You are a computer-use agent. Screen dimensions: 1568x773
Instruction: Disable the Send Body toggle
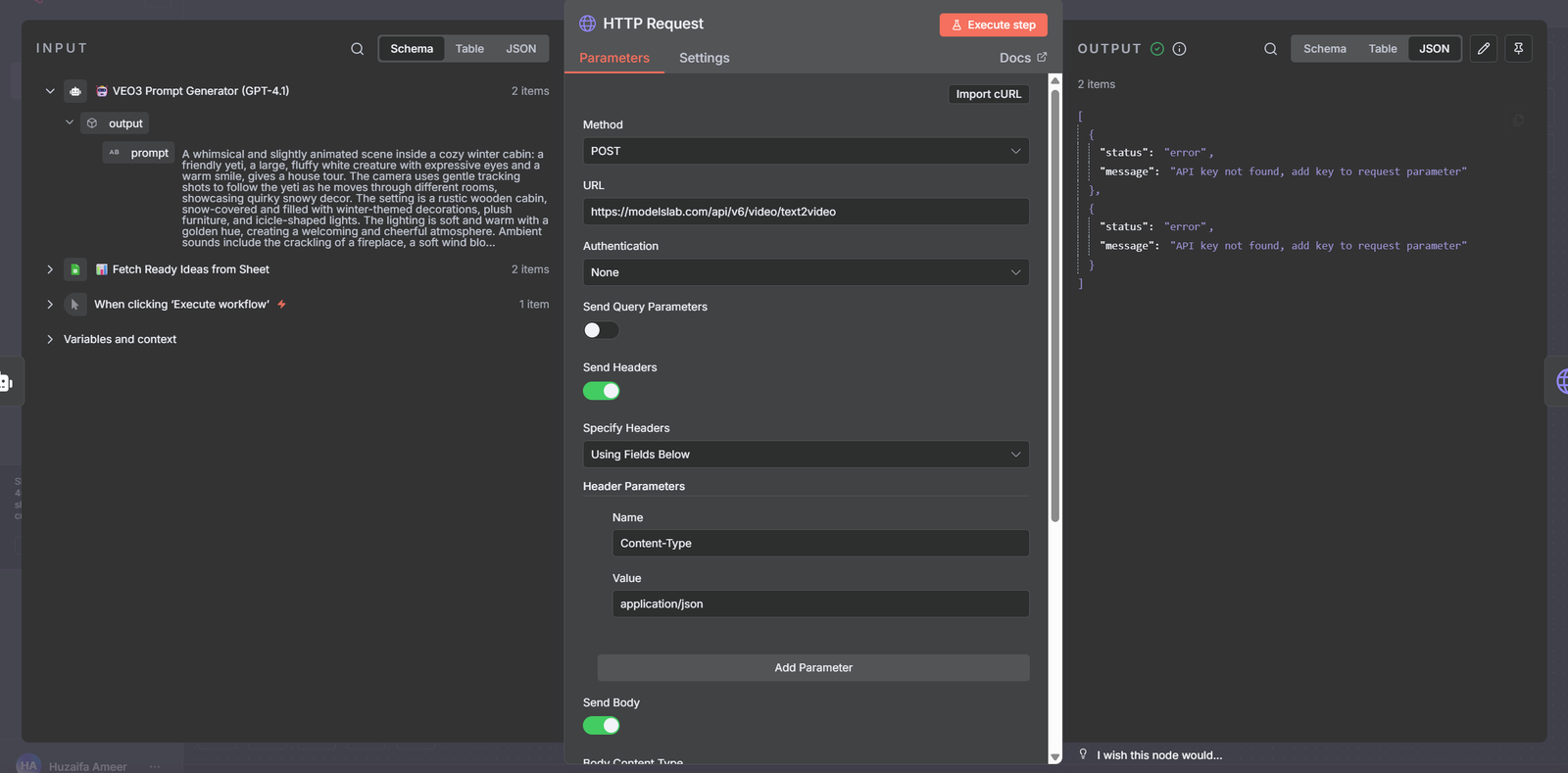601,726
